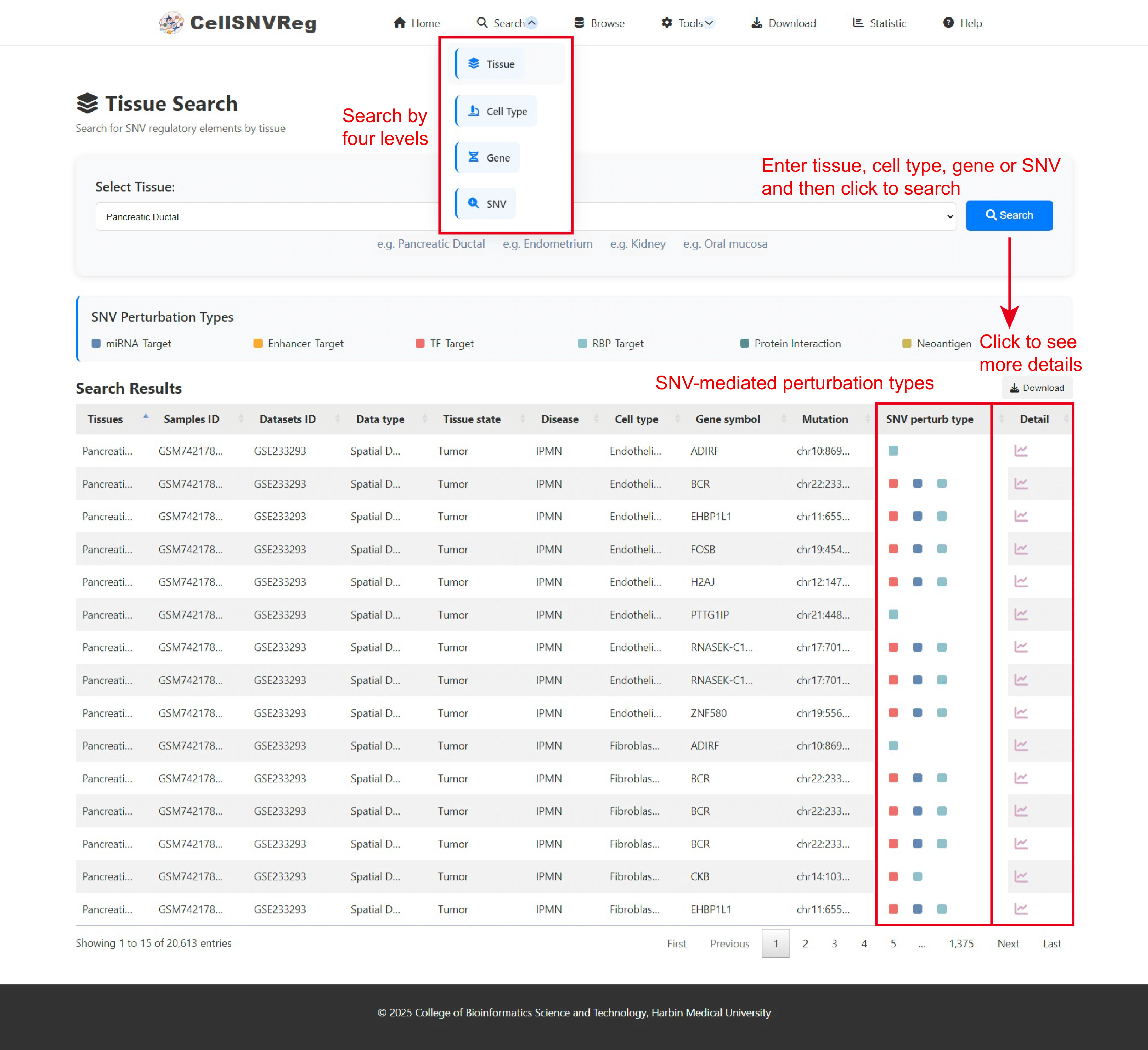Image resolution: width=1148 pixels, height=1050 pixels.
Task: Click the CellSNVReg logo icon
Action: tap(171, 23)
